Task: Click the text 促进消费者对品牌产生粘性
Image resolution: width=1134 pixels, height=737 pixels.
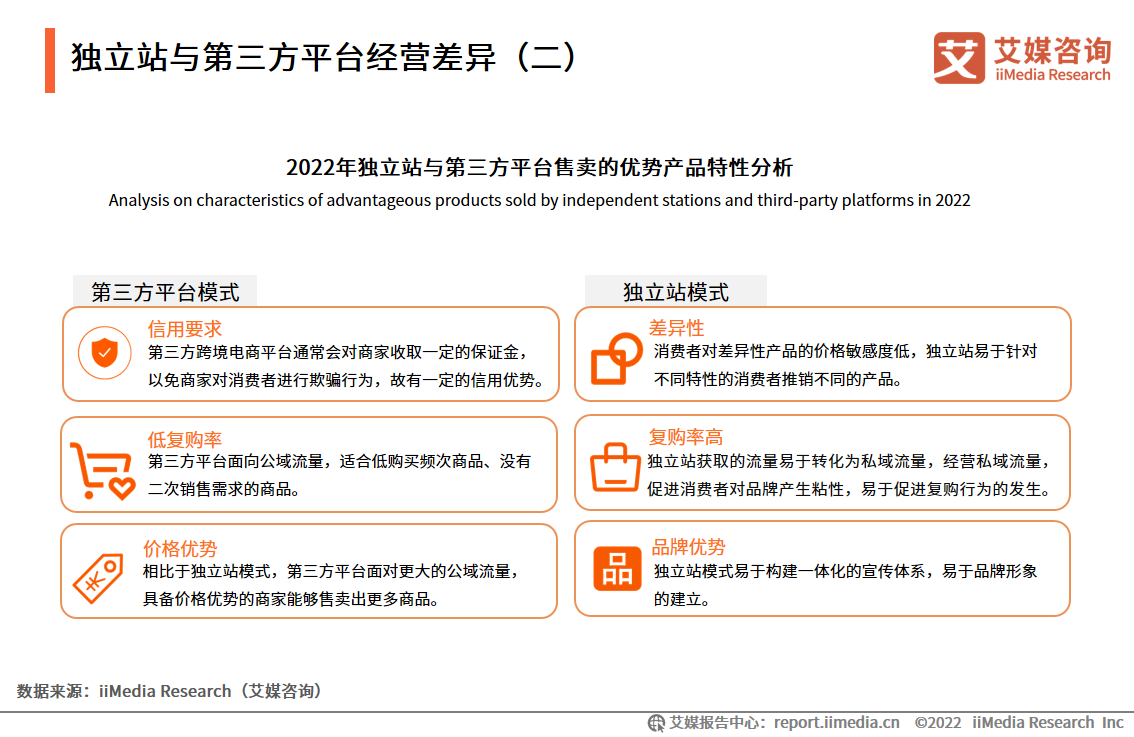Action: (745, 489)
